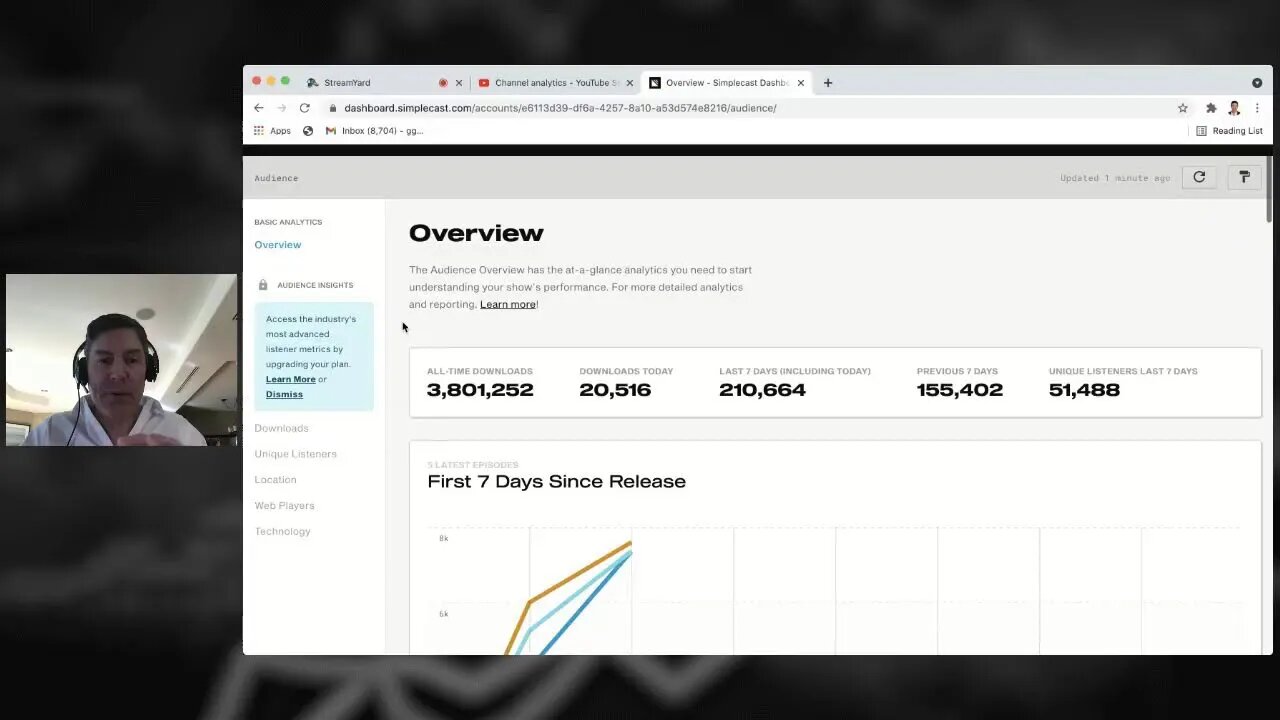
Task: Open the Overview sidebar item
Action: [278, 245]
